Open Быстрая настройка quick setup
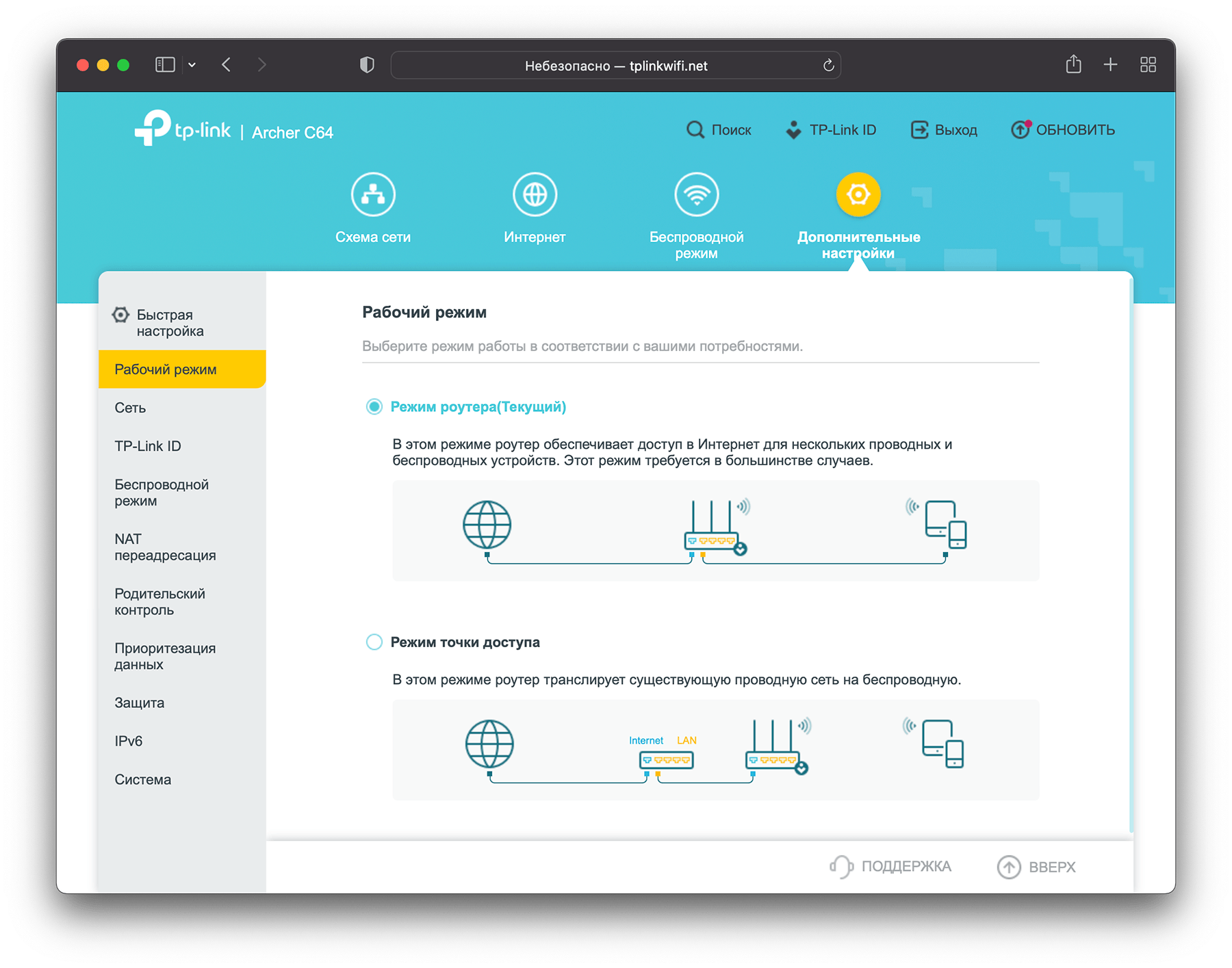 click(x=170, y=323)
